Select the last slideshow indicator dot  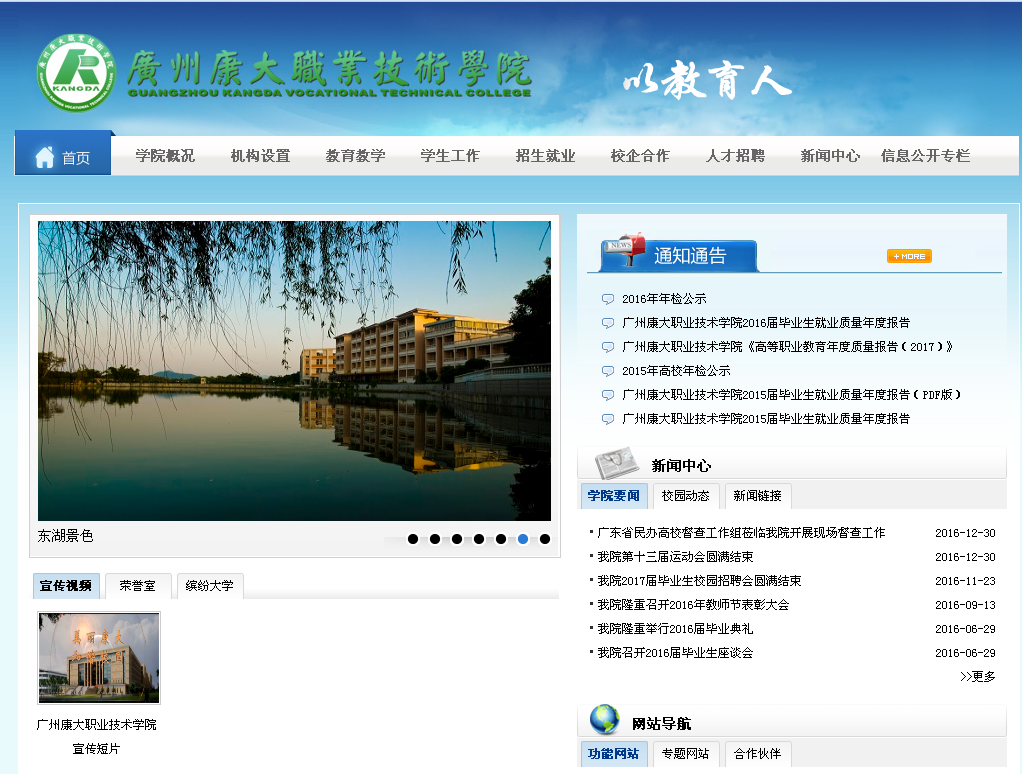(x=545, y=539)
